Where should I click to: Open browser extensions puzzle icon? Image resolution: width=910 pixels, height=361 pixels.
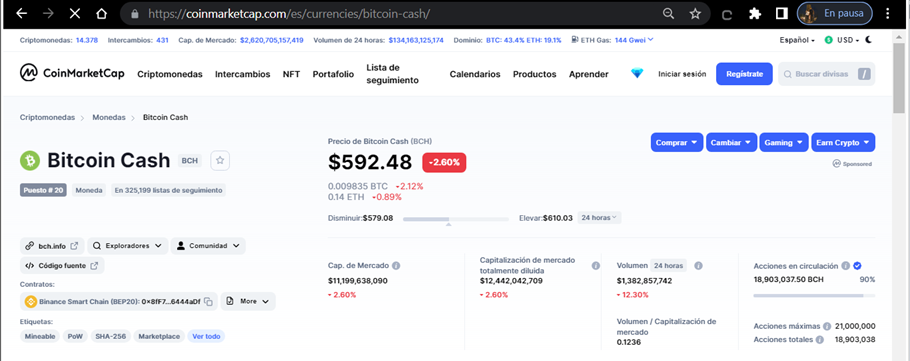pyautogui.click(x=754, y=14)
